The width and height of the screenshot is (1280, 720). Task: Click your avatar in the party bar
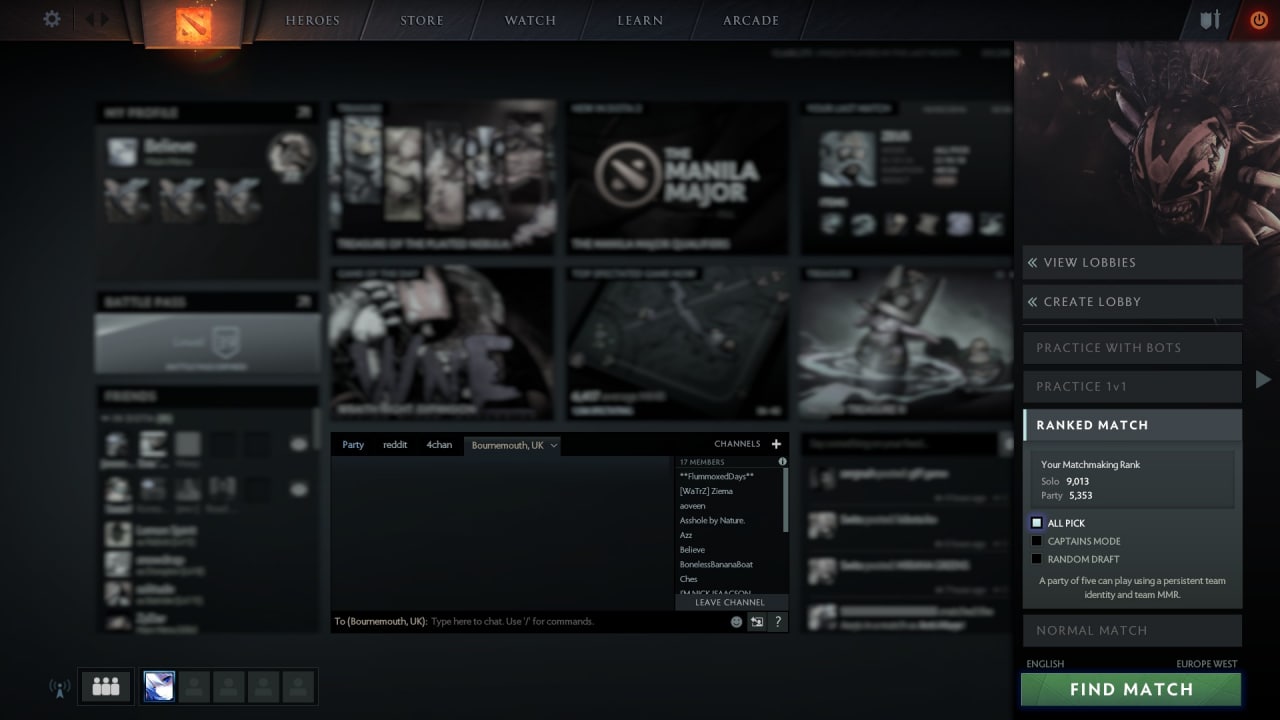(159, 686)
